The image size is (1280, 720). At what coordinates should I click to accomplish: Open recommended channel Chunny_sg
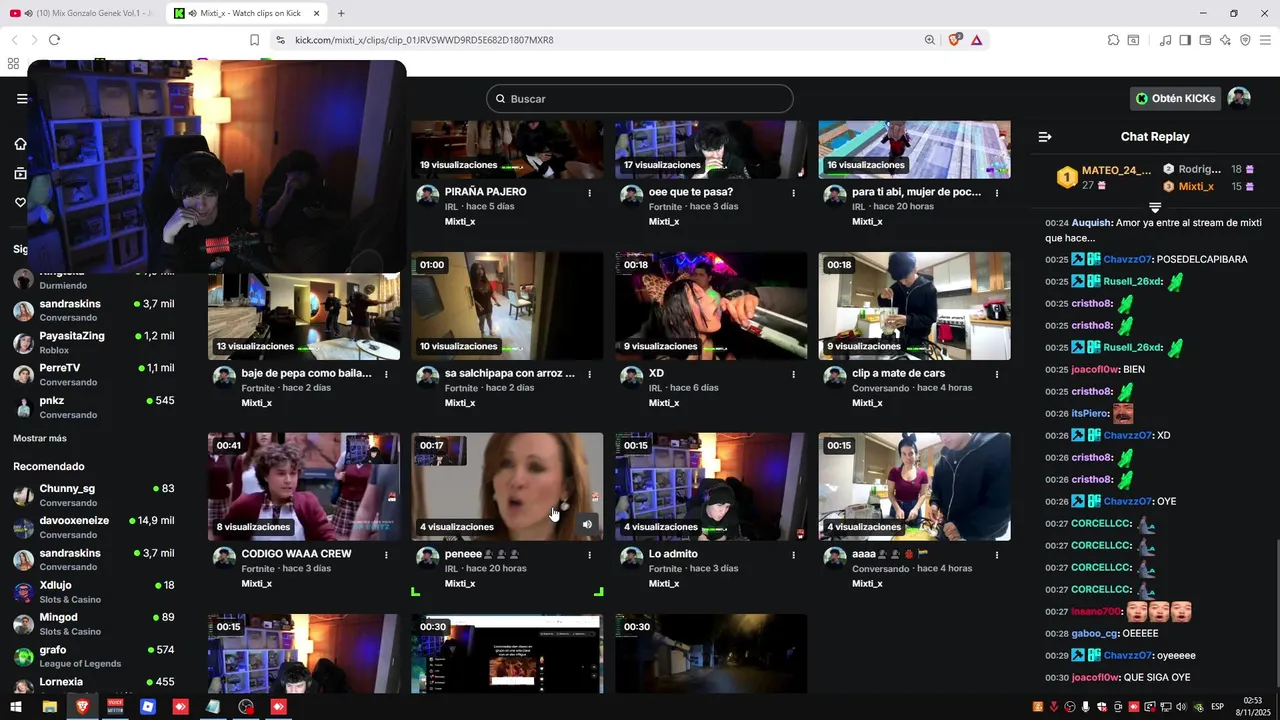click(93, 495)
